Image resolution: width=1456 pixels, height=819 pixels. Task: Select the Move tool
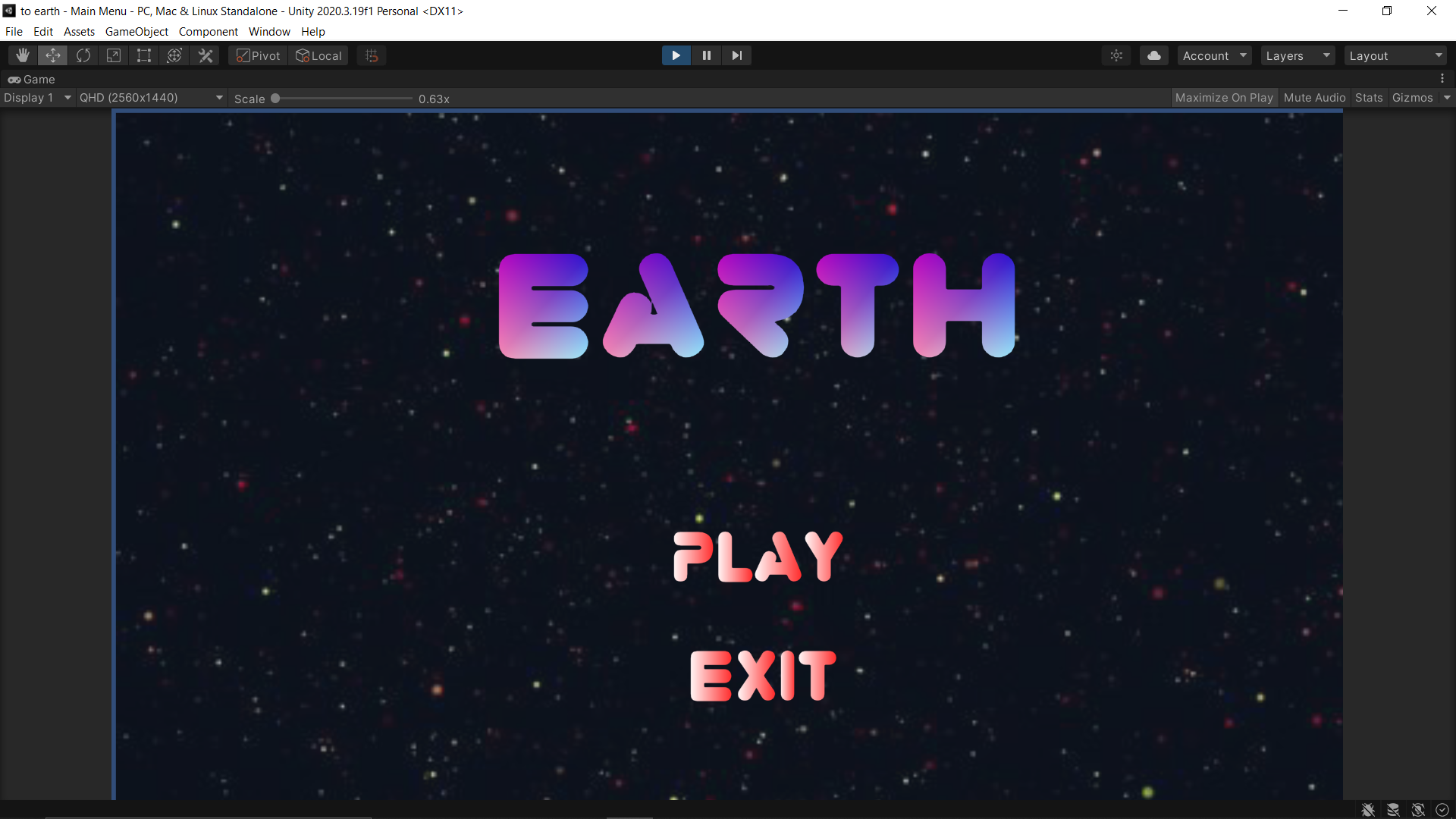(x=53, y=55)
